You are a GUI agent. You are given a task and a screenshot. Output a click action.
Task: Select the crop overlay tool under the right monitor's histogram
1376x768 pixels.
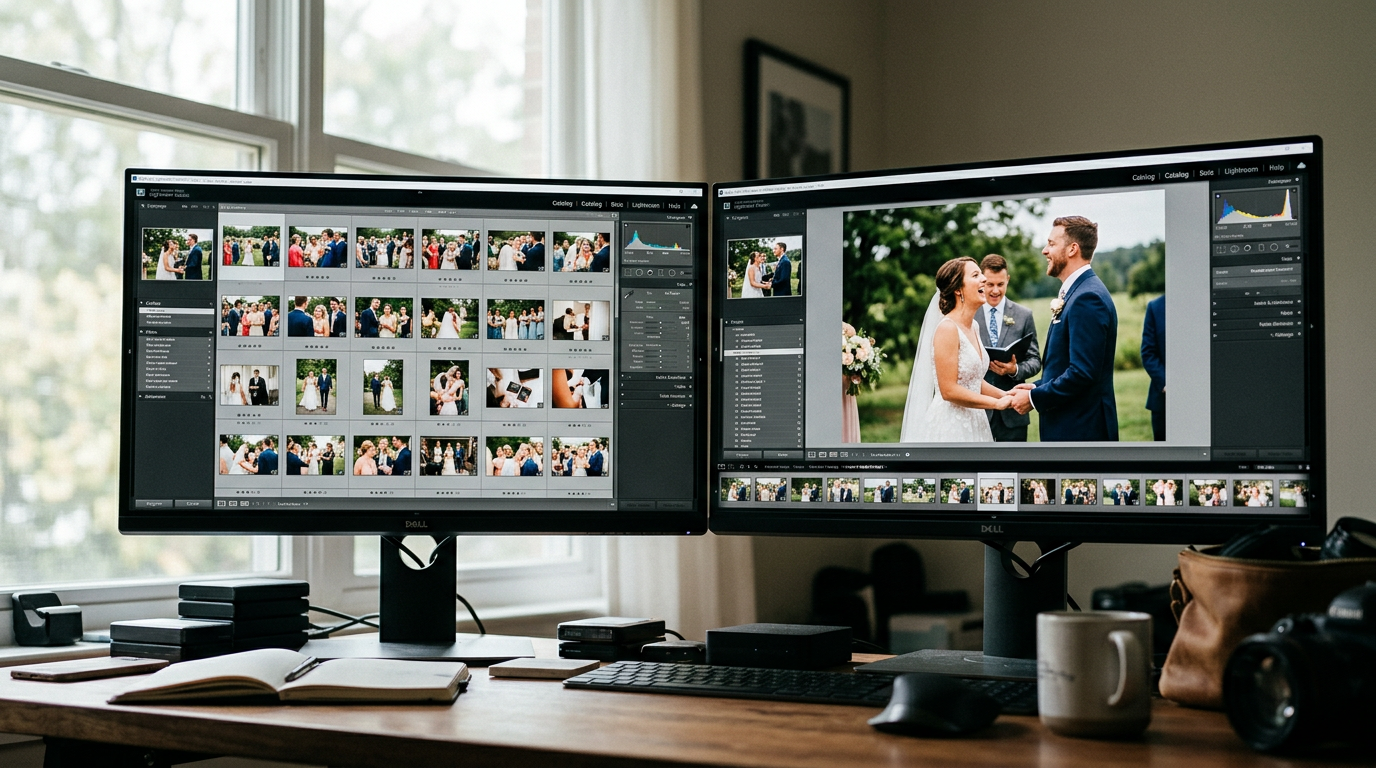pos(1221,248)
